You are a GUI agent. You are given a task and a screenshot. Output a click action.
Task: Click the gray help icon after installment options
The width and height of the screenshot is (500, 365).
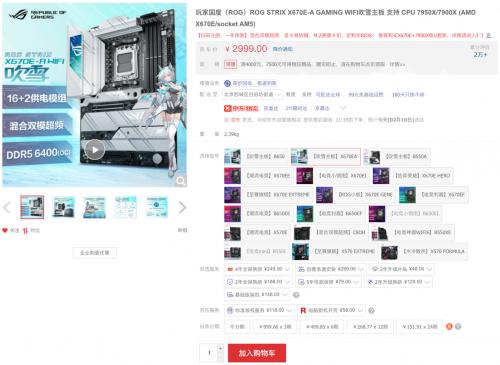[458, 326]
